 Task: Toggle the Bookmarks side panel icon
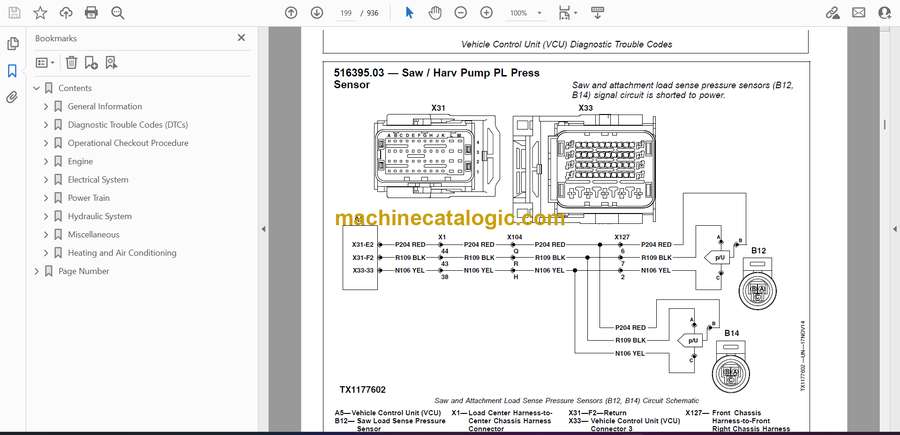pyautogui.click(x=13, y=71)
